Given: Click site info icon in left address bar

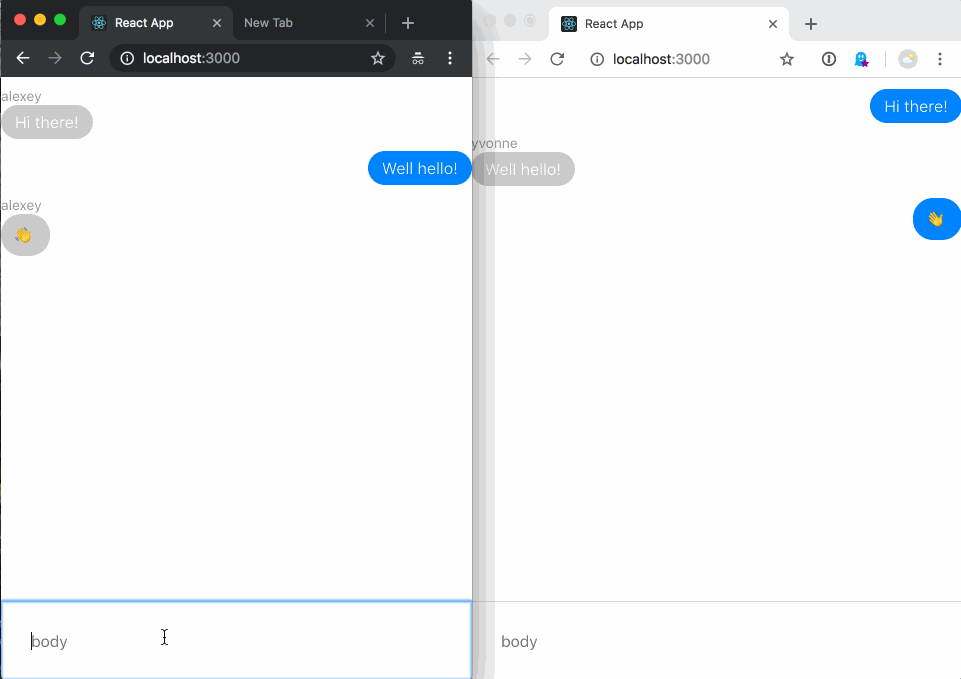Looking at the screenshot, I should tap(127, 58).
